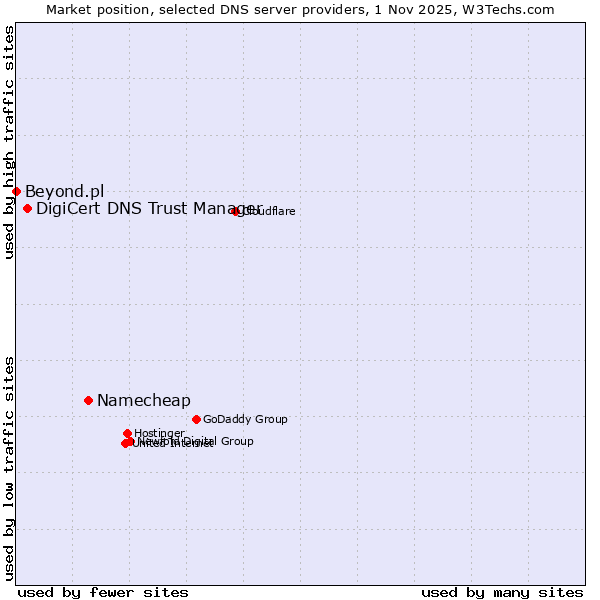The height and width of the screenshot is (600, 600).
Task: Click the DigiCert DNS Trust Manager marker
Action: (x=28, y=208)
